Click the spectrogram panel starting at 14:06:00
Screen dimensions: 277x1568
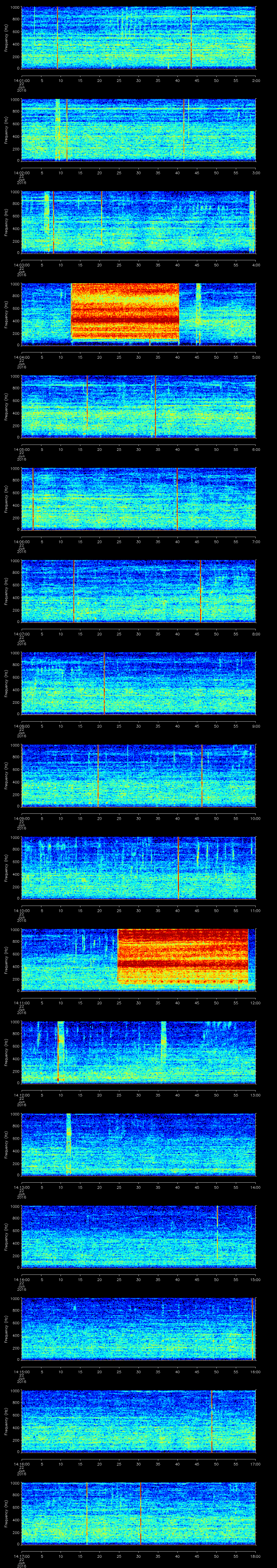[x=139, y=499]
